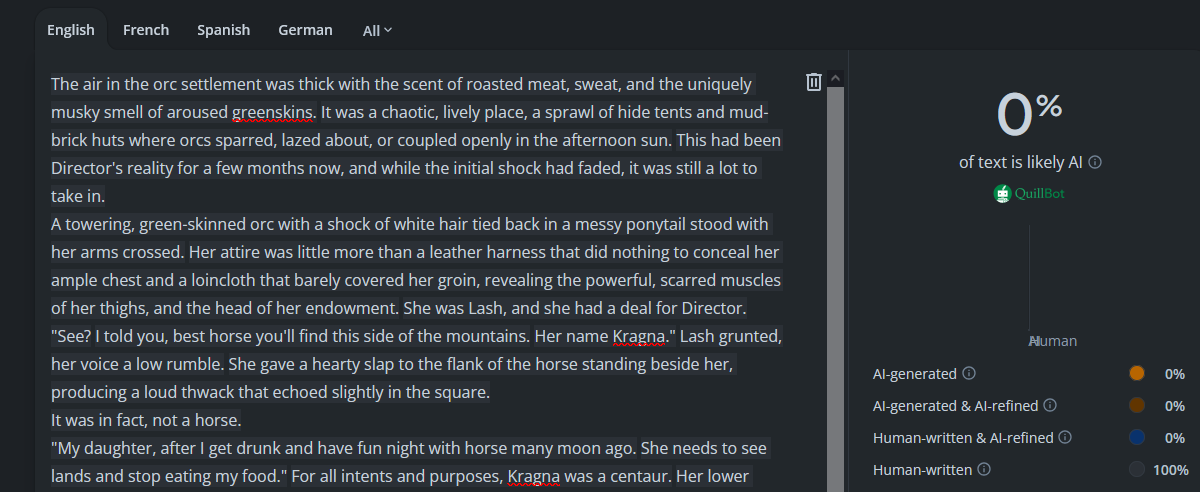The height and width of the screenshot is (492, 1200).
Task: Click the blue Human-written & AI-refined dot
Action: (x=1136, y=437)
